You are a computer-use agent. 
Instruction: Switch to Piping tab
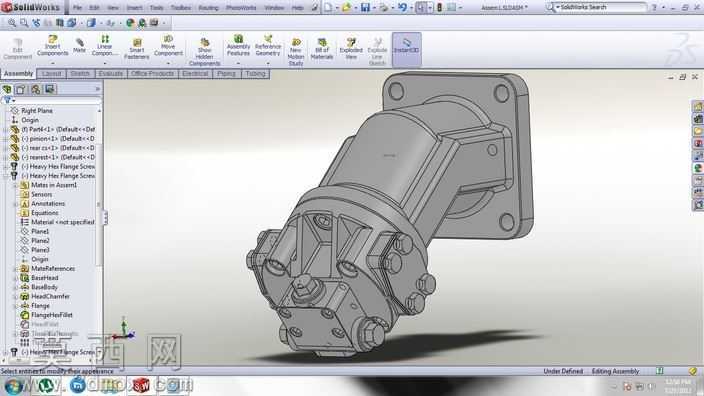[226, 74]
